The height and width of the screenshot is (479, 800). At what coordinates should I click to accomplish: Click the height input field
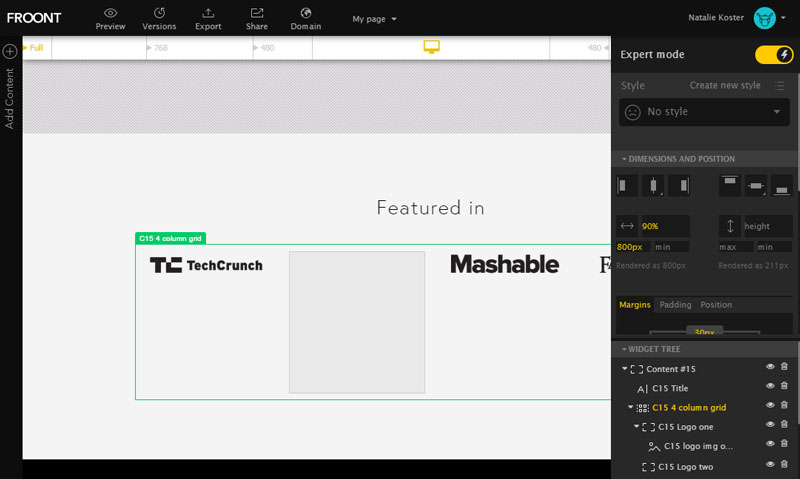tap(768, 226)
